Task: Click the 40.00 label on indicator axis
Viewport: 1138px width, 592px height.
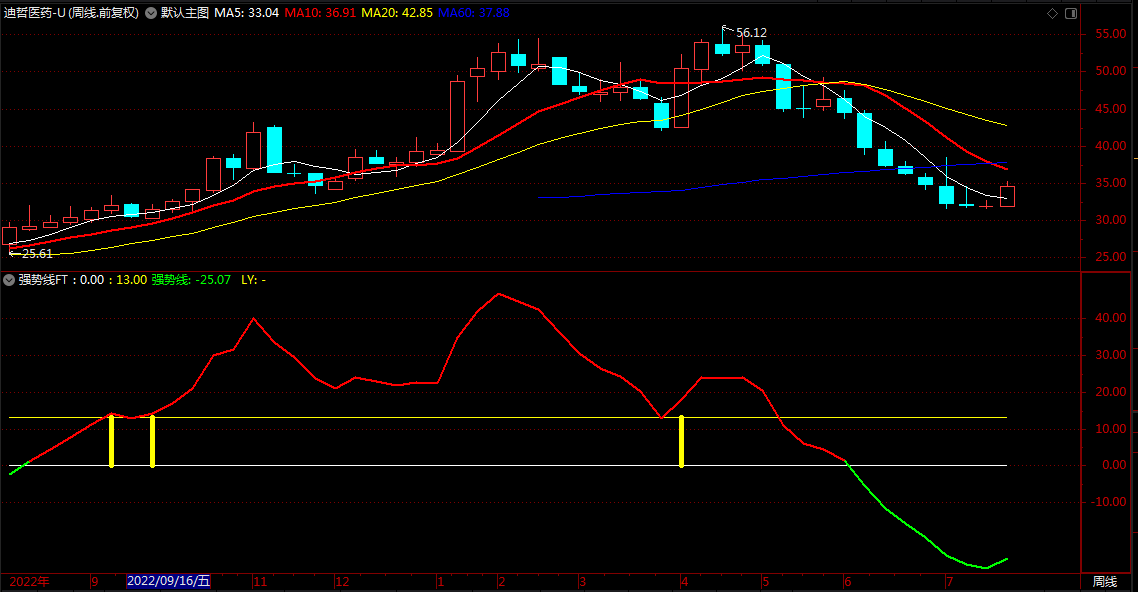Action: [x=1110, y=318]
